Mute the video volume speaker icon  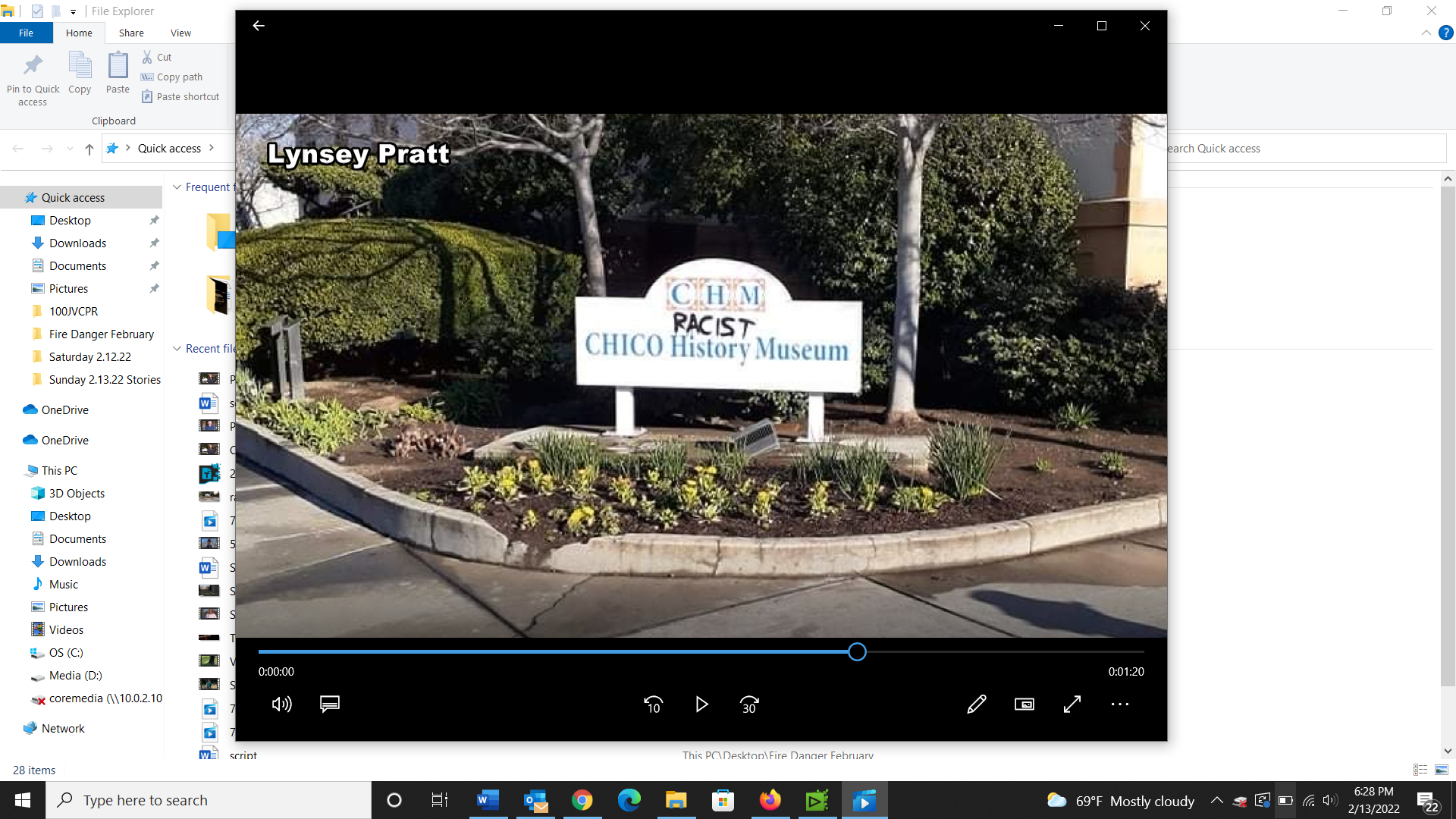(x=281, y=704)
